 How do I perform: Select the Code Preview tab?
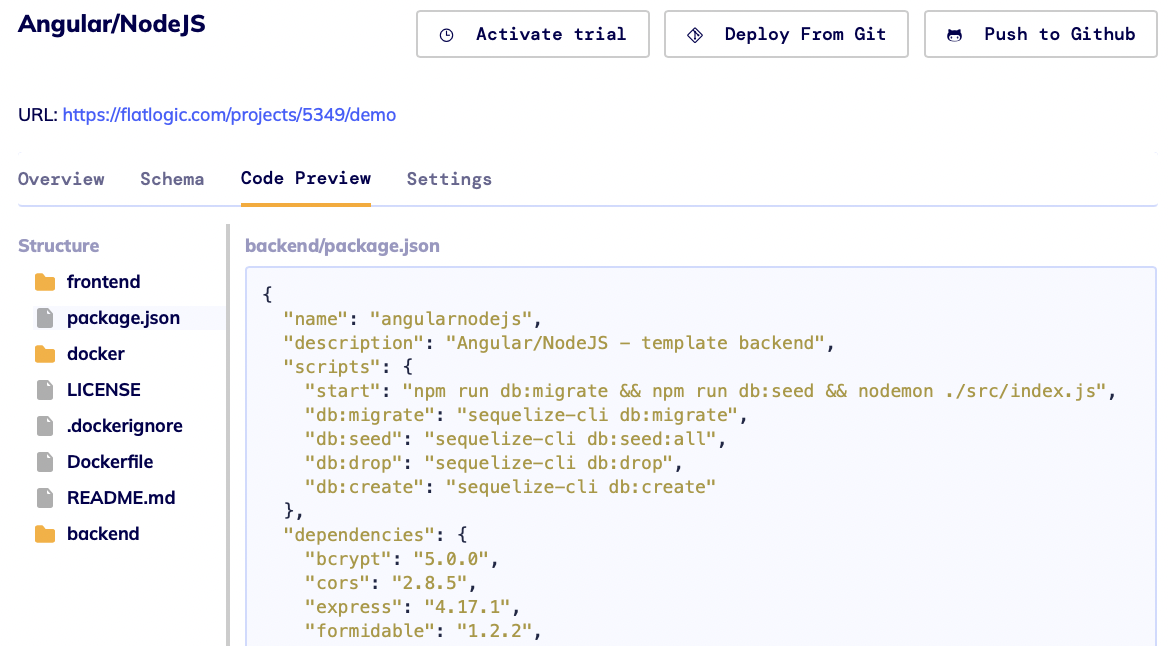coord(305,179)
